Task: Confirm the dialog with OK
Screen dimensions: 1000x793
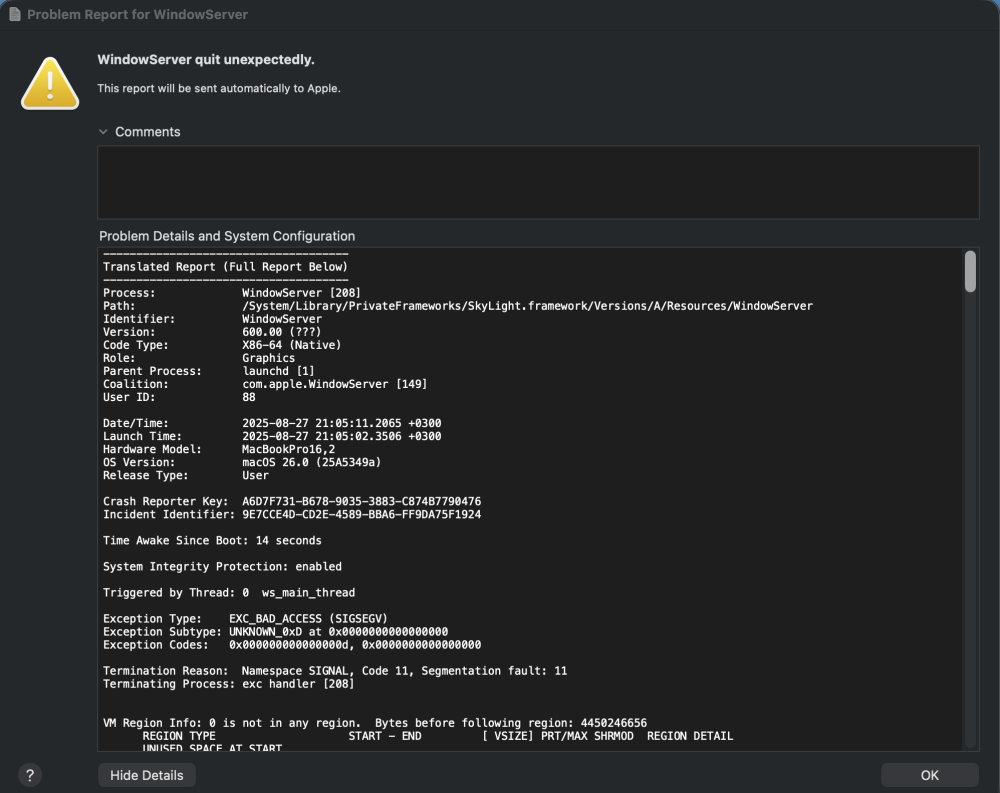Action: pyautogui.click(x=929, y=775)
